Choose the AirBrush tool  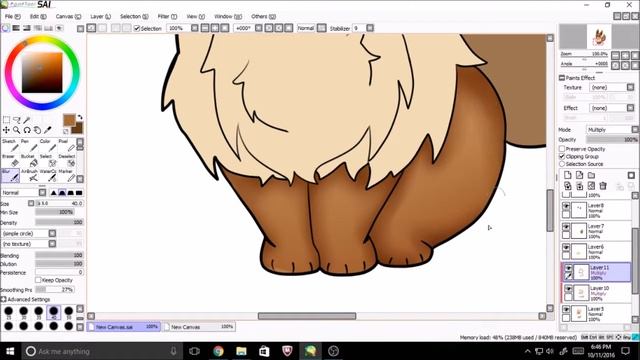pyautogui.click(x=29, y=176)
